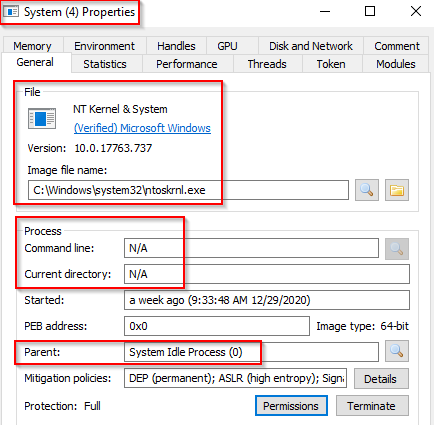
Task: Click the Started time field
Action: coord(267,300)
